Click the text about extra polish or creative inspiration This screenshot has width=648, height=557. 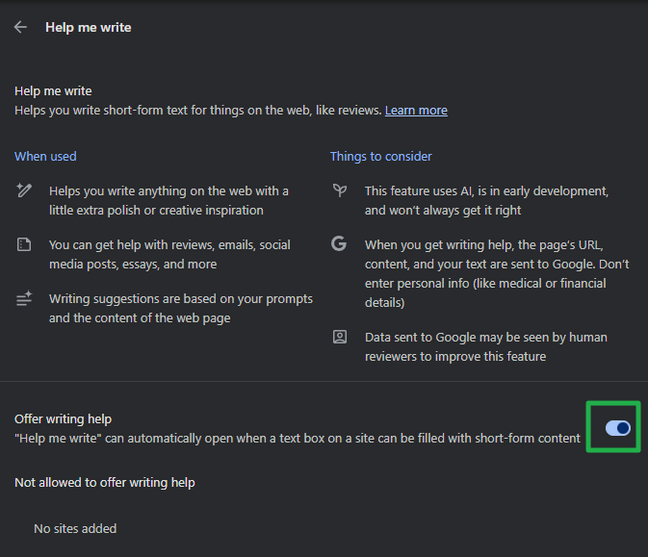point(168,200)
